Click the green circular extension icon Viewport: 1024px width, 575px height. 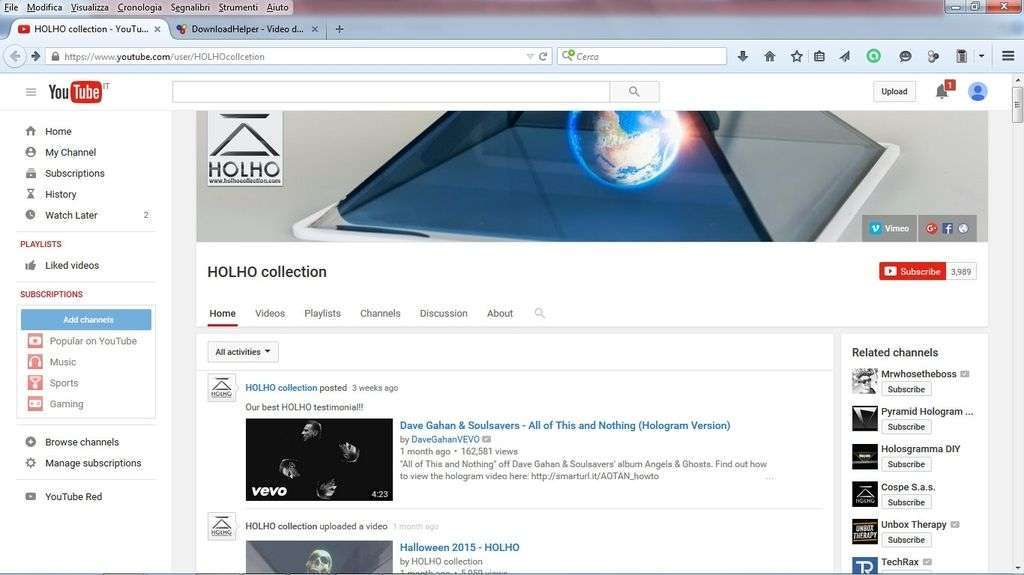[873, 56]
